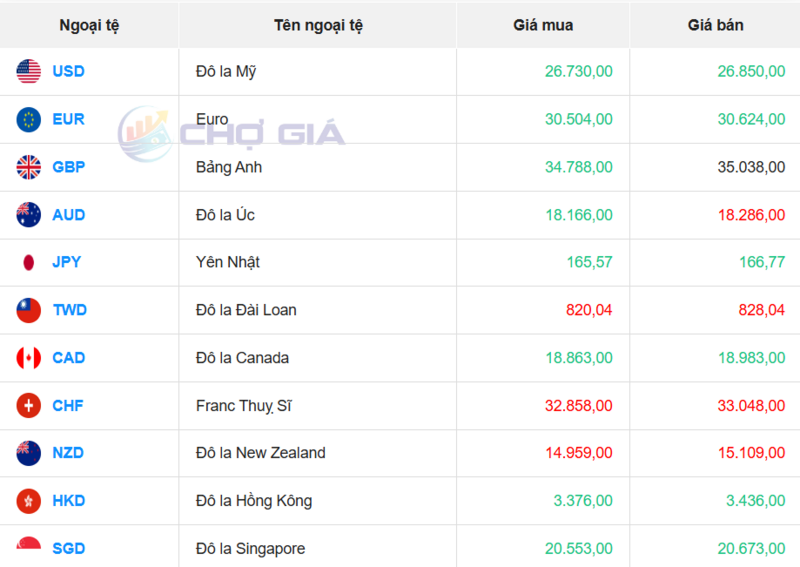This screenshot has width=800, height=567.
Task: Select the United Kingdom flag icon
Action: [x=28, y=167]
